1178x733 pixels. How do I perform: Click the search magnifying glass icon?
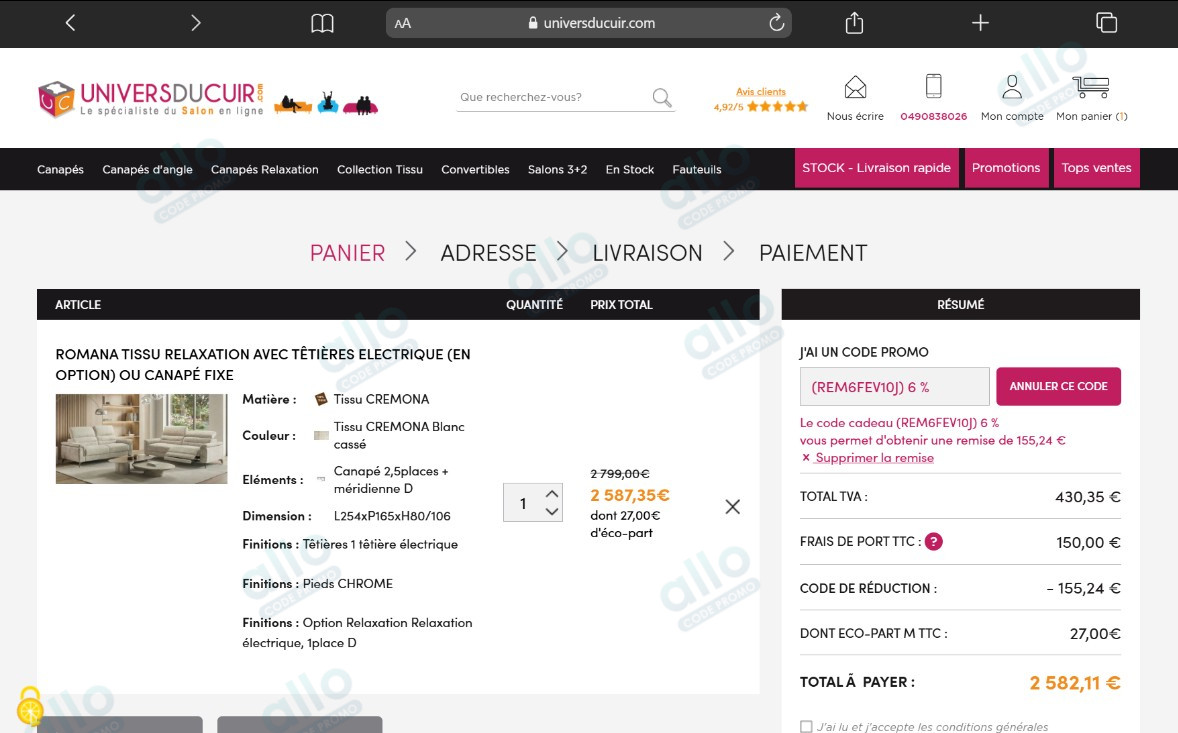click(x=661, y=98)
